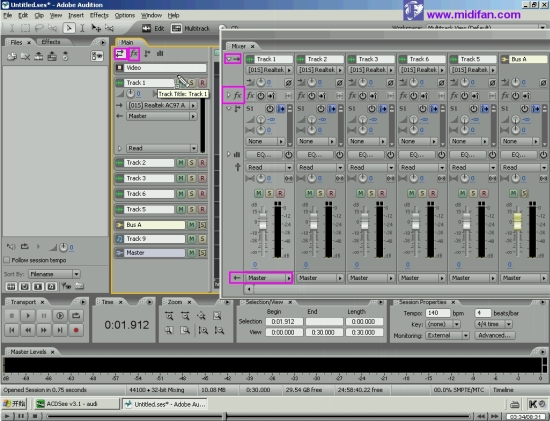Image resolution: width=550 pixels, height=421 pixels.
Task: Click Zoom In Horizontally icon
Action: point(169,316)
